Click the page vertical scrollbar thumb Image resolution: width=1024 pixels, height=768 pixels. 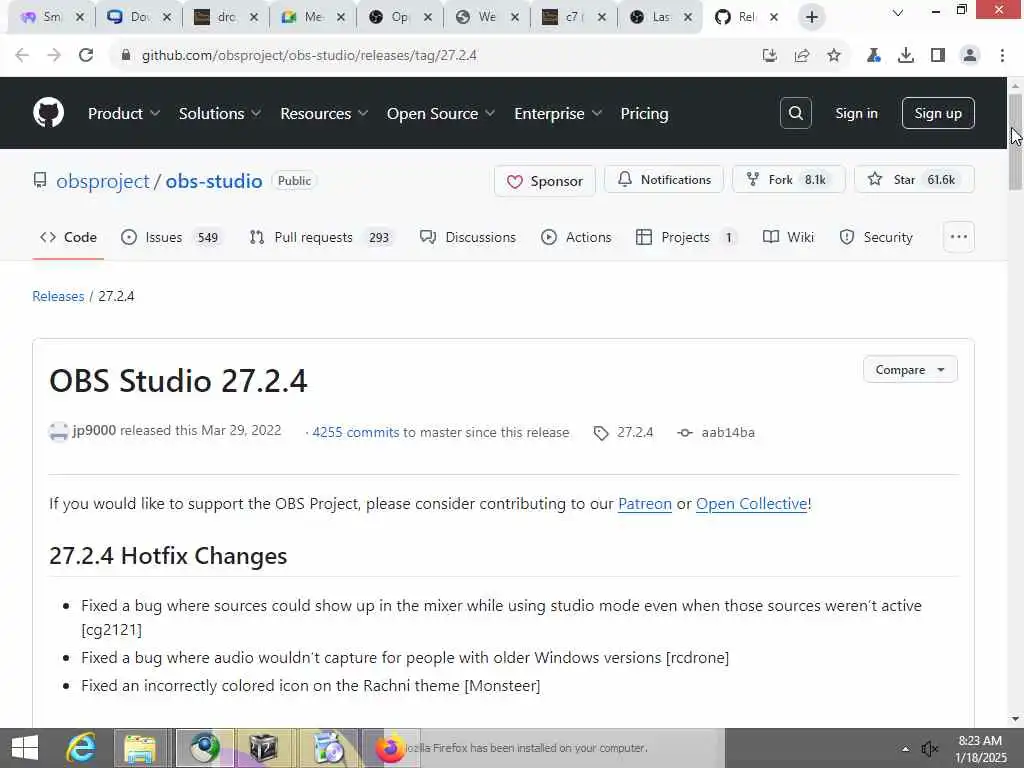tap(1015, 142)
